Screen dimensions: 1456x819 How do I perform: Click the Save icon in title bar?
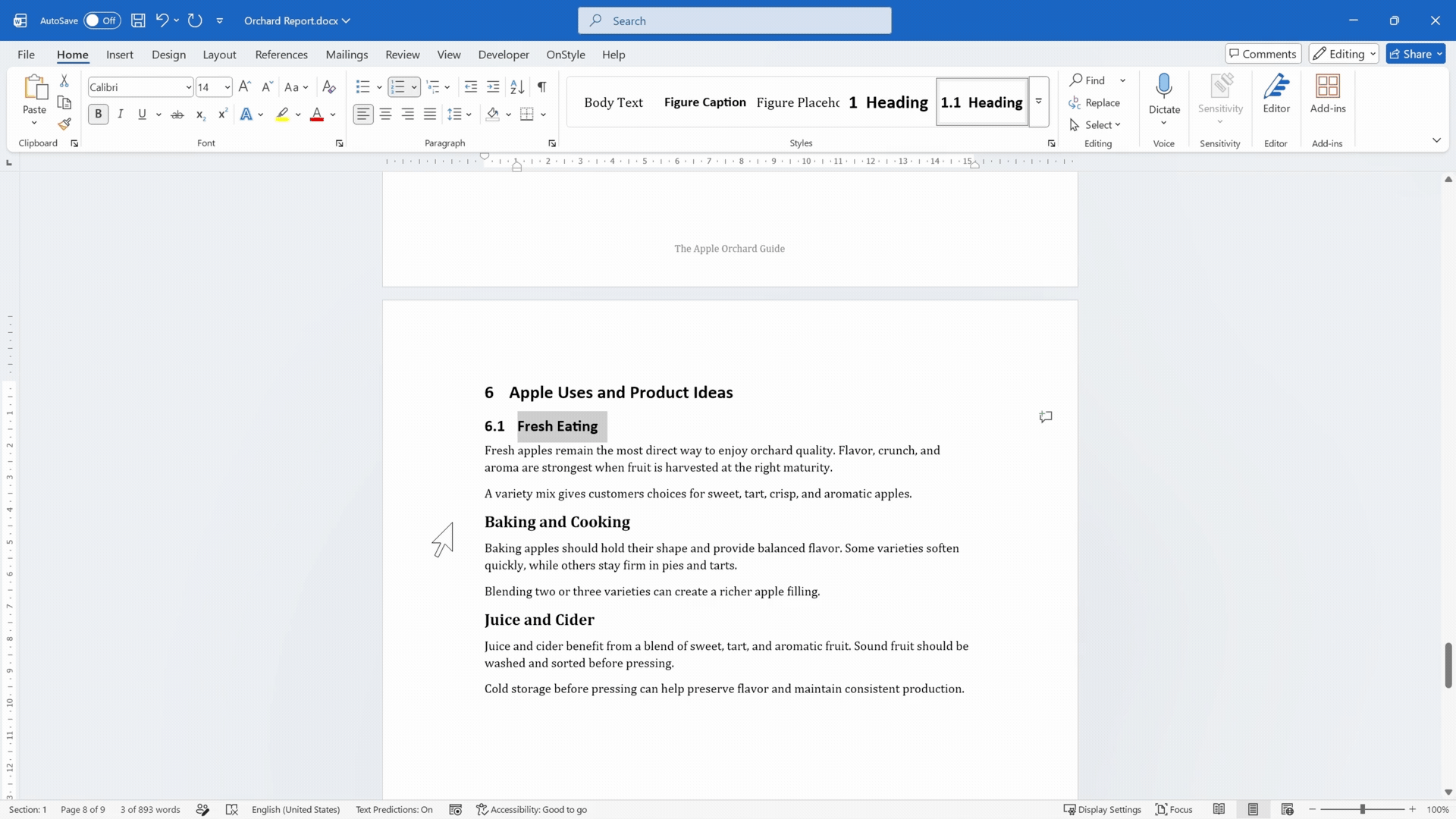pos(138,20)
